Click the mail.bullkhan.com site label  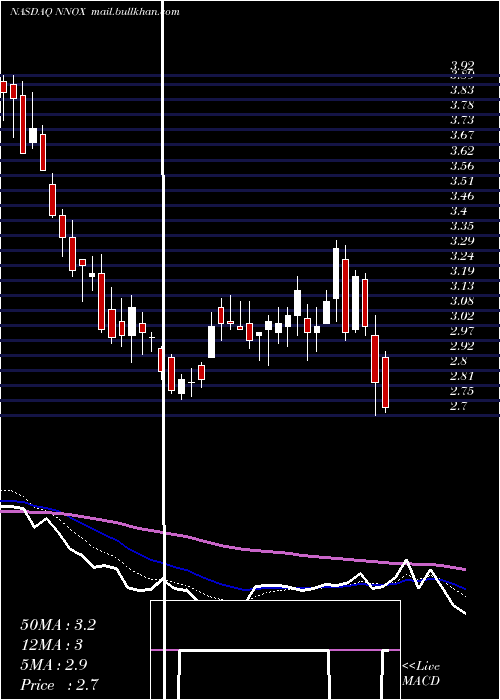pyautogui.click(x=135, y=12)
